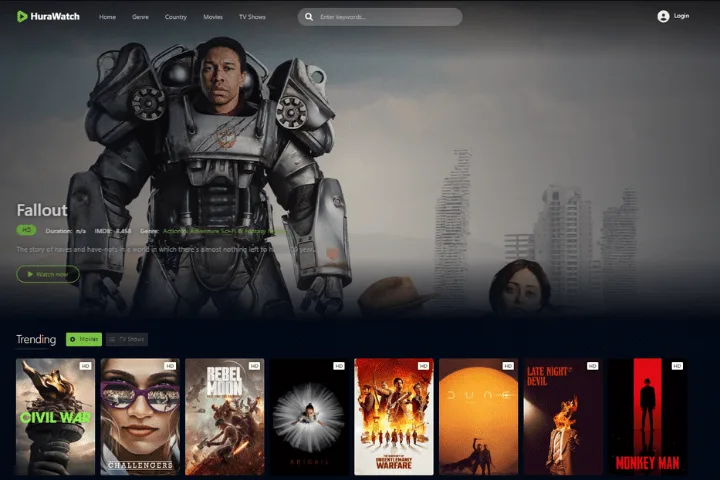Click HD badge on Civil War poster
Screen dimensions: 720x480
coord(85,366)
